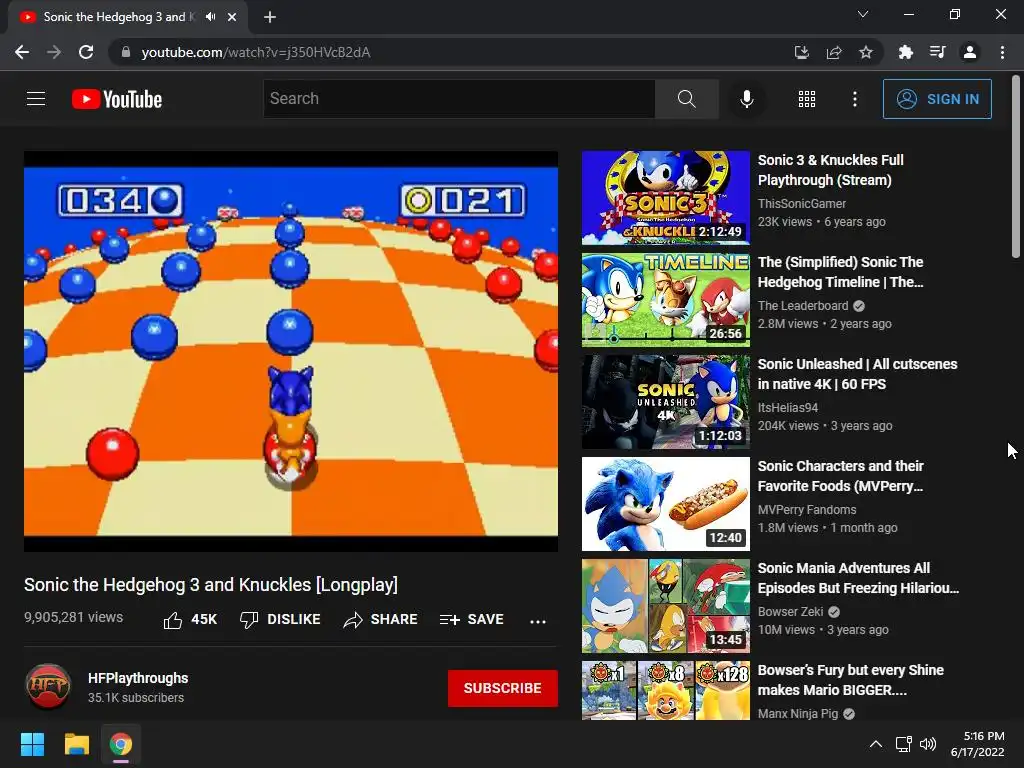1024x768 pixels.
Task: Open the HFPlaythroughs channel name link
Action: (x=138, y=678)
